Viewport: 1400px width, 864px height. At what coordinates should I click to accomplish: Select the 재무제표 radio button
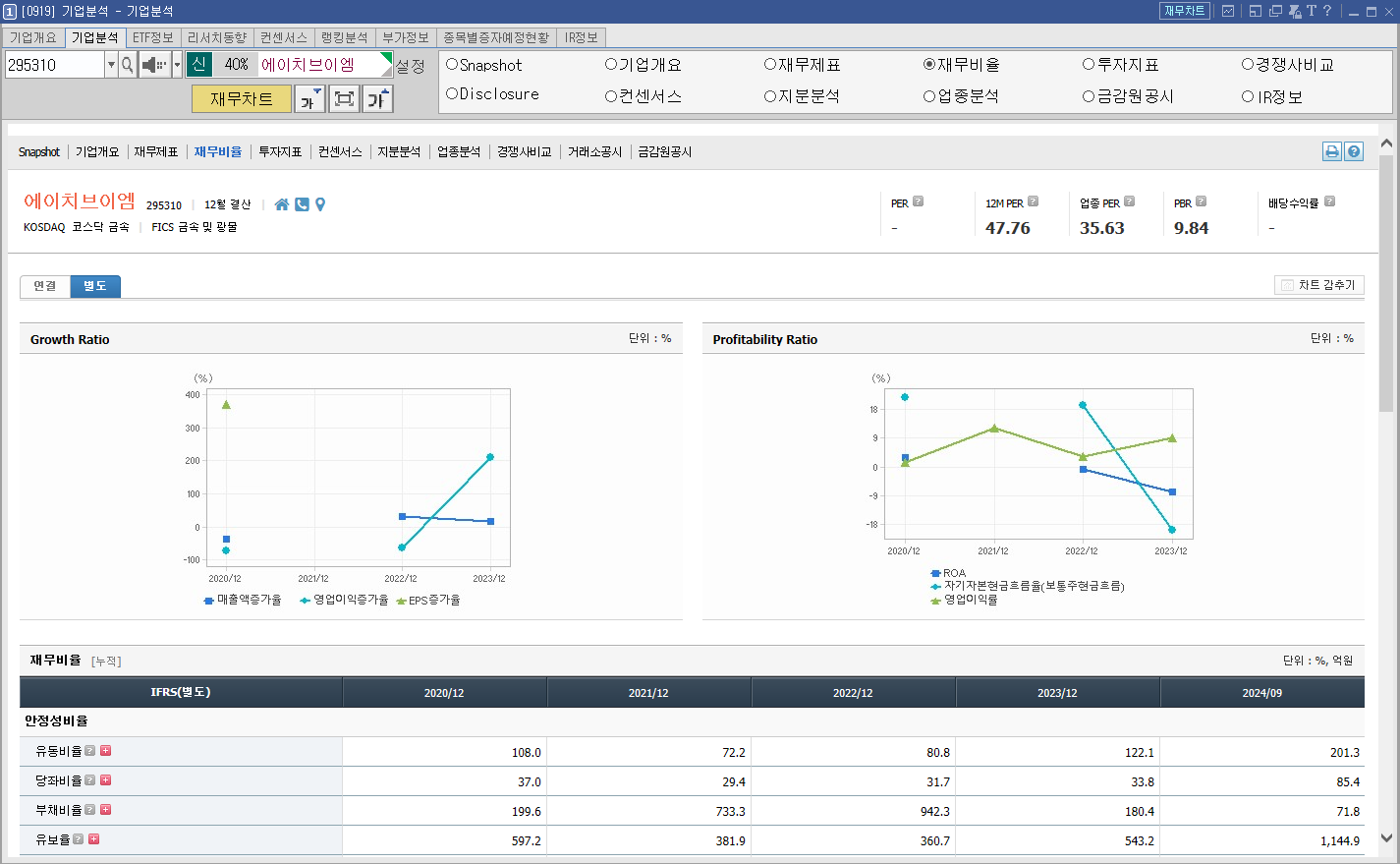(x=770, y=64)
